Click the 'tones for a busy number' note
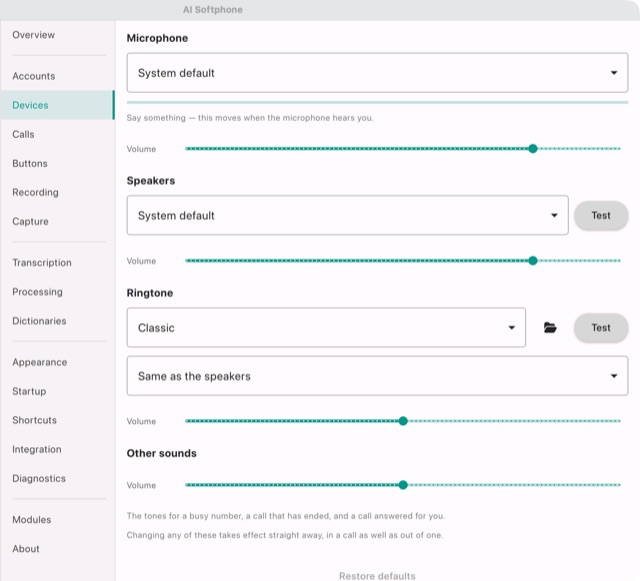640x581 pixels. 286,516
